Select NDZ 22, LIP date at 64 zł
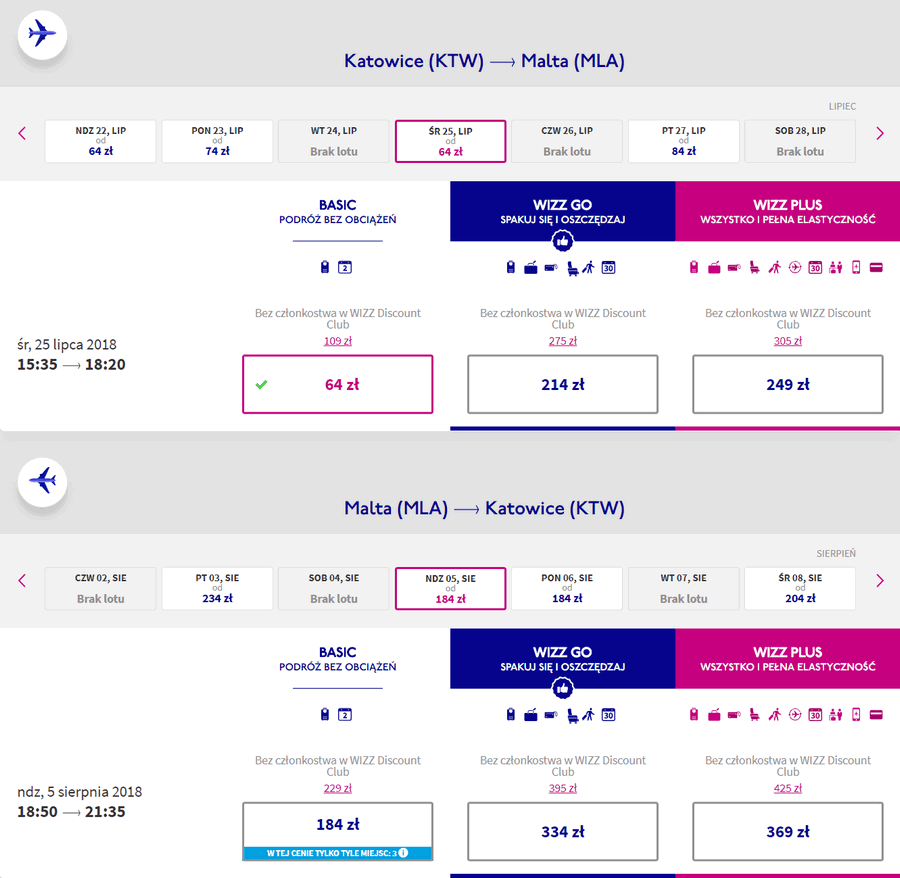Viewport: 900px width, 878px height. [100, 141]
